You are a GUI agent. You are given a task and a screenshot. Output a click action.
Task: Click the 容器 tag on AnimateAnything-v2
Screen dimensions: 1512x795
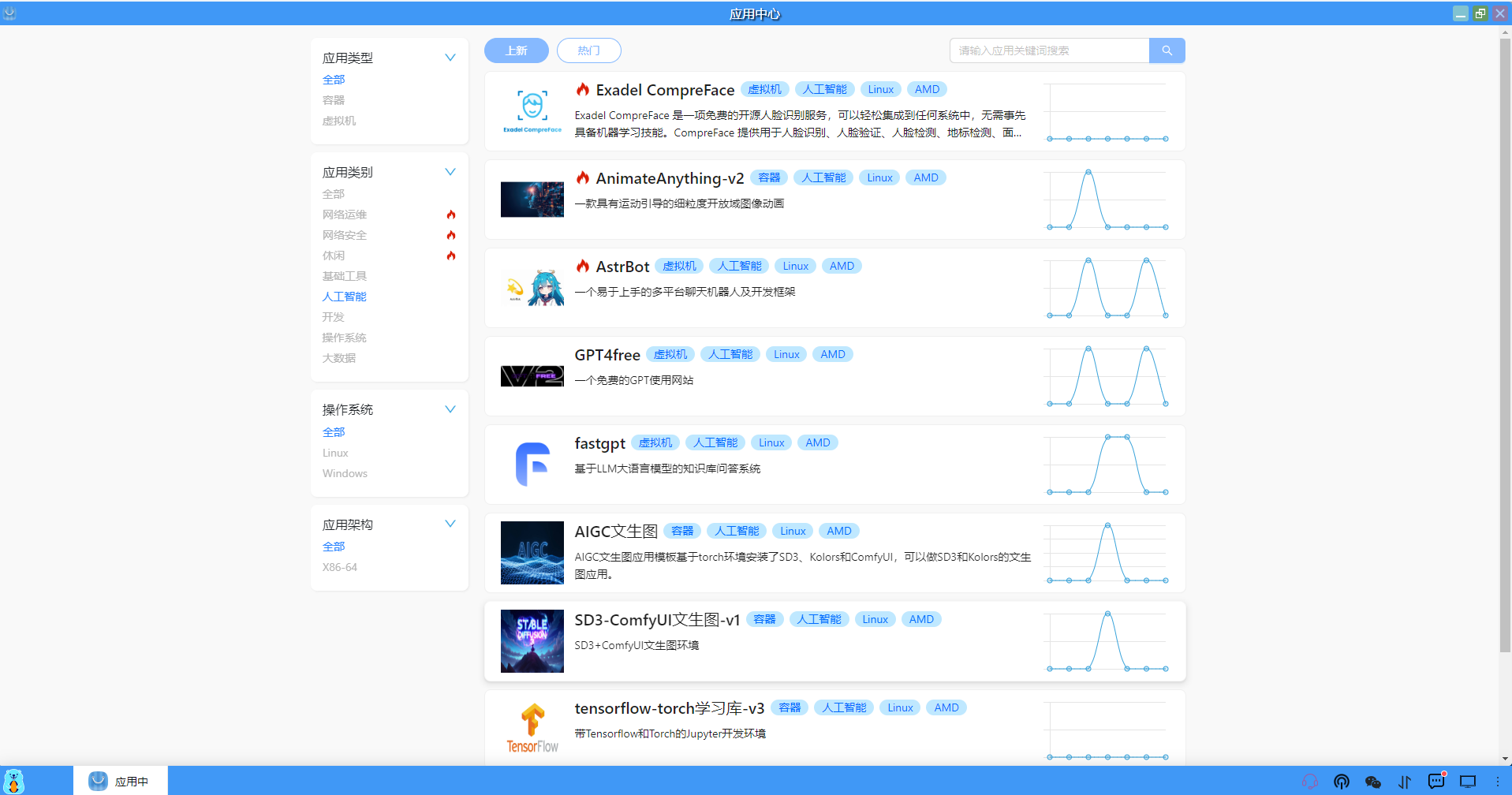(769, 177)
